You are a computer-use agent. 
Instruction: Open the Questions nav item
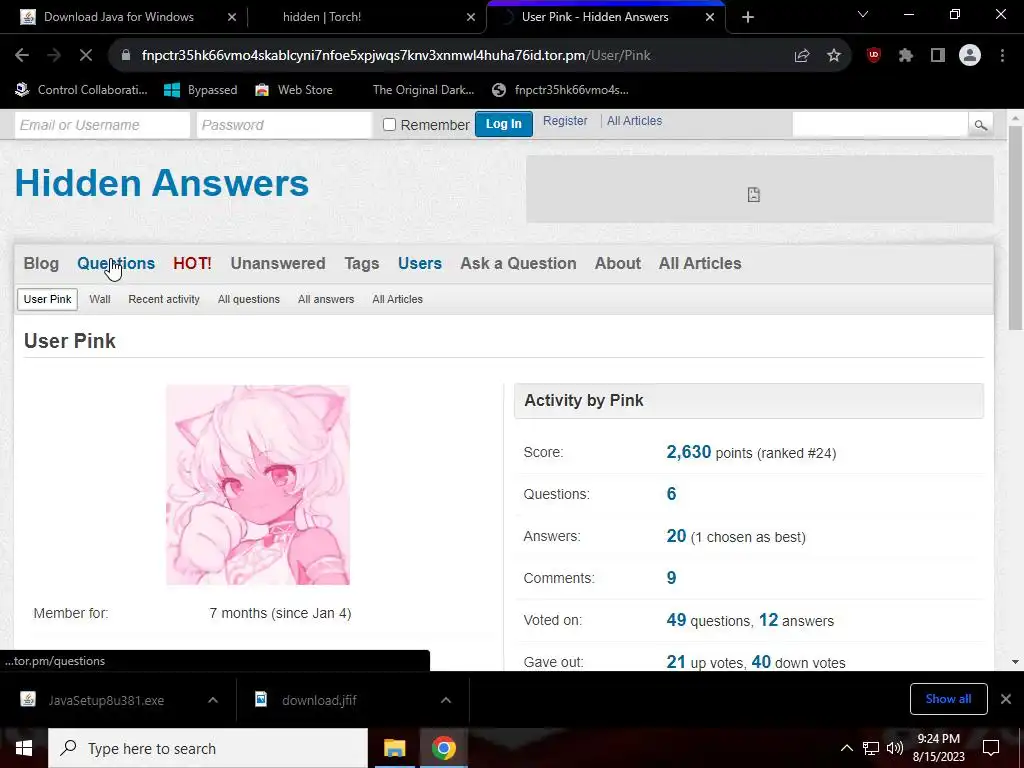coord(116,263)
